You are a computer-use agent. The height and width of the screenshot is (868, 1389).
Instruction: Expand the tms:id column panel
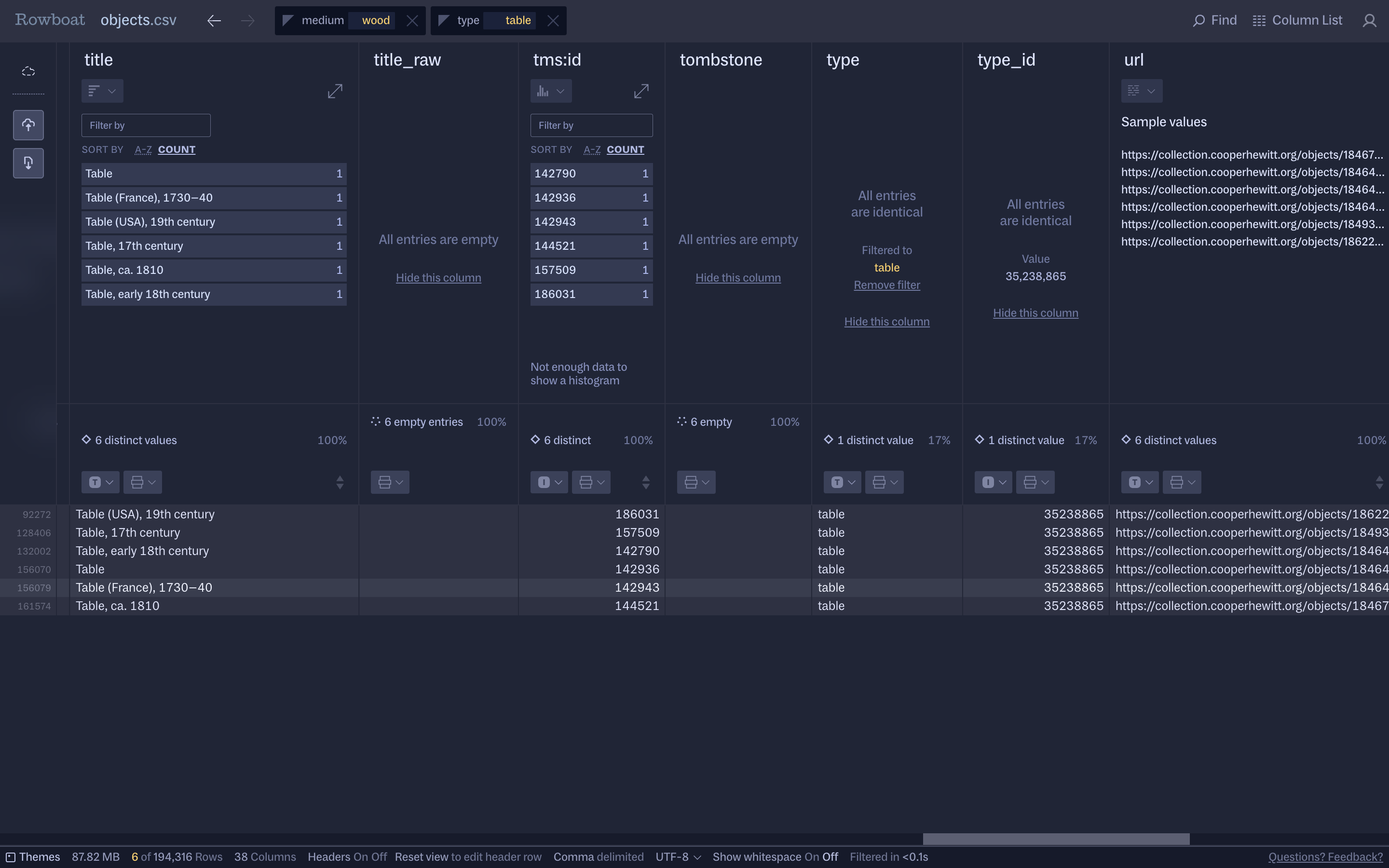[x=641, y=91]
